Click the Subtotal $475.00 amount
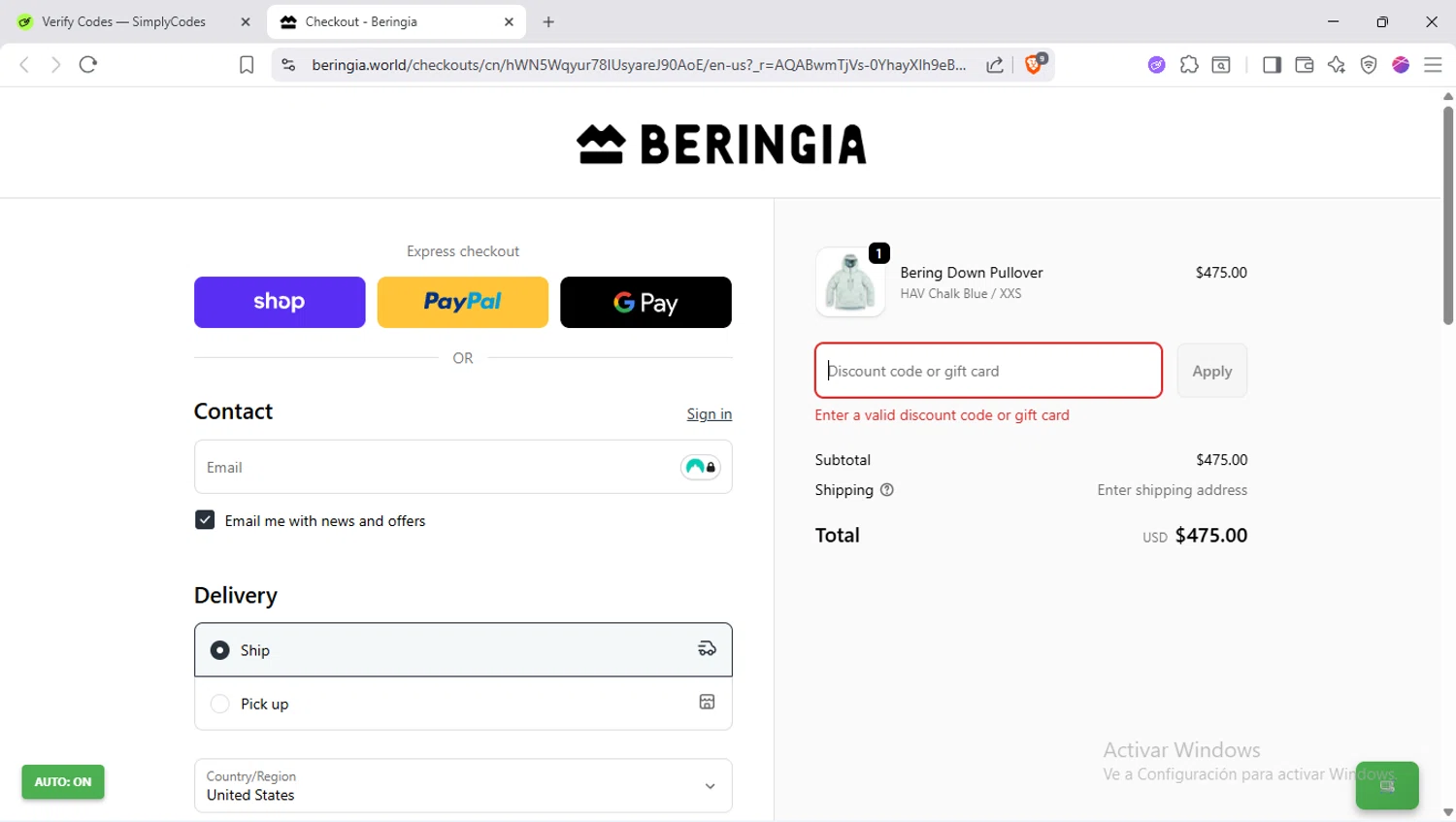Screen dimensions: 1456x822 [x=1221, y=460]
